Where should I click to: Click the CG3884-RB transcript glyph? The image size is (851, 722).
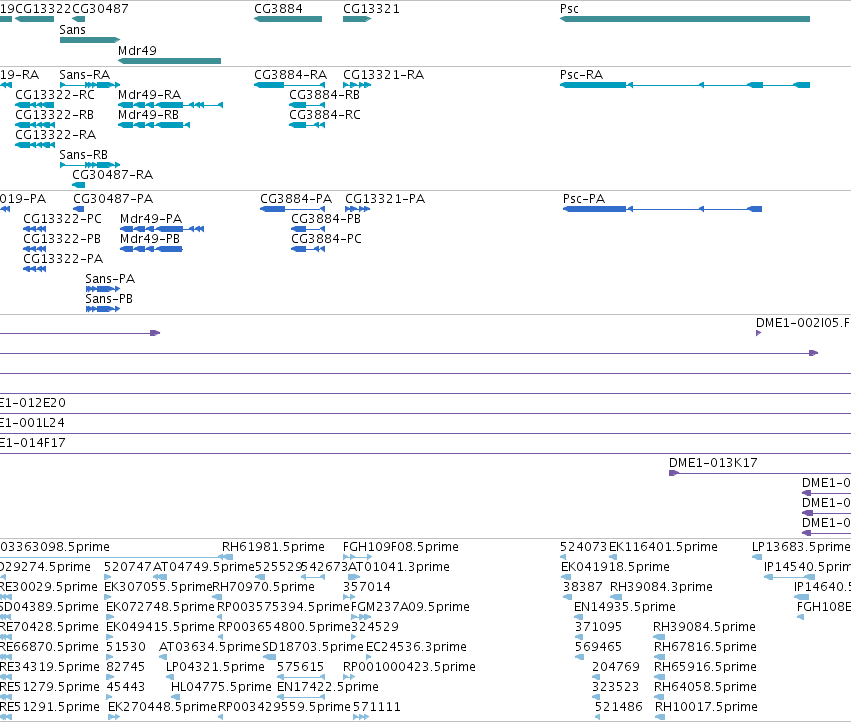coord(307,105)
